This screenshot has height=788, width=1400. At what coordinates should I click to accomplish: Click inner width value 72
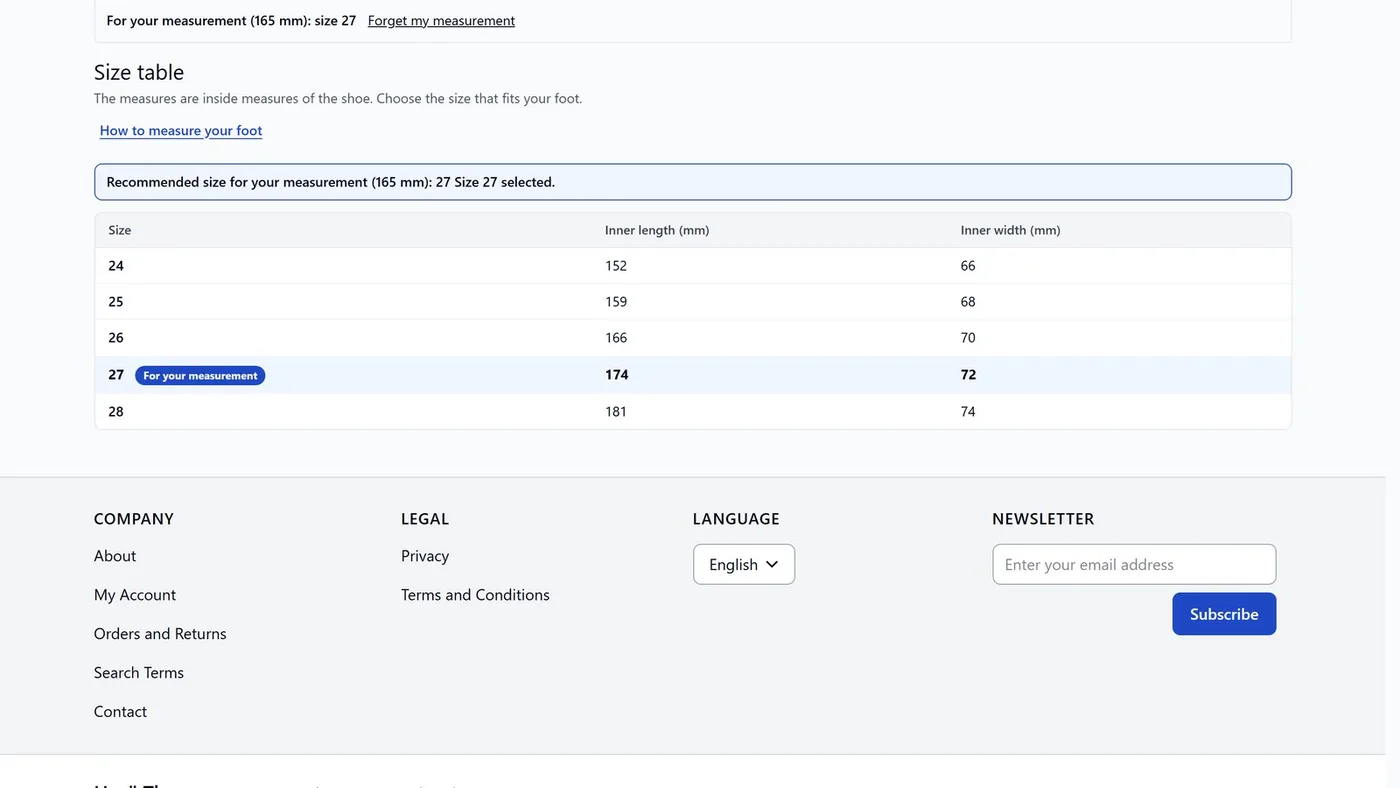[x=969, y=375]
